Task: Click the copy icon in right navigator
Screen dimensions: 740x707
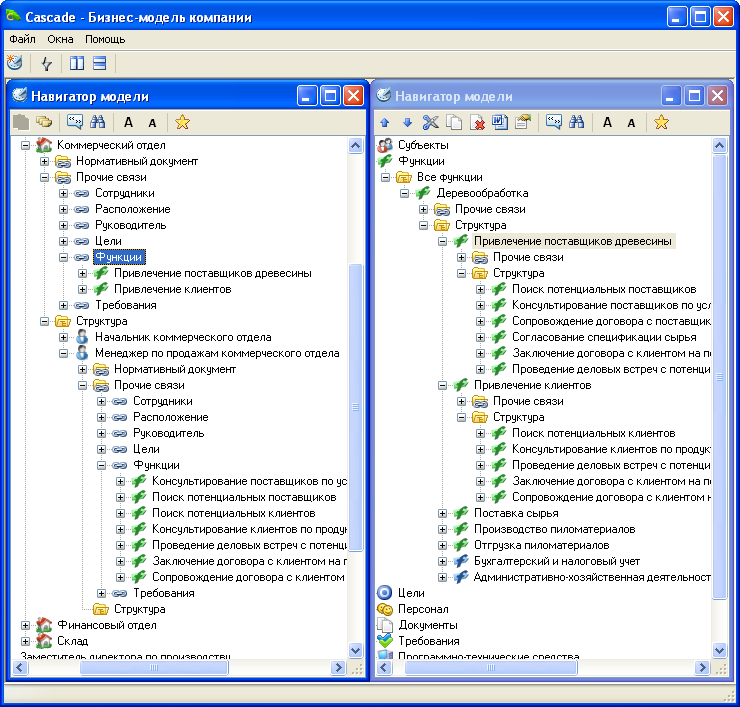Action: tap(454, 123)
